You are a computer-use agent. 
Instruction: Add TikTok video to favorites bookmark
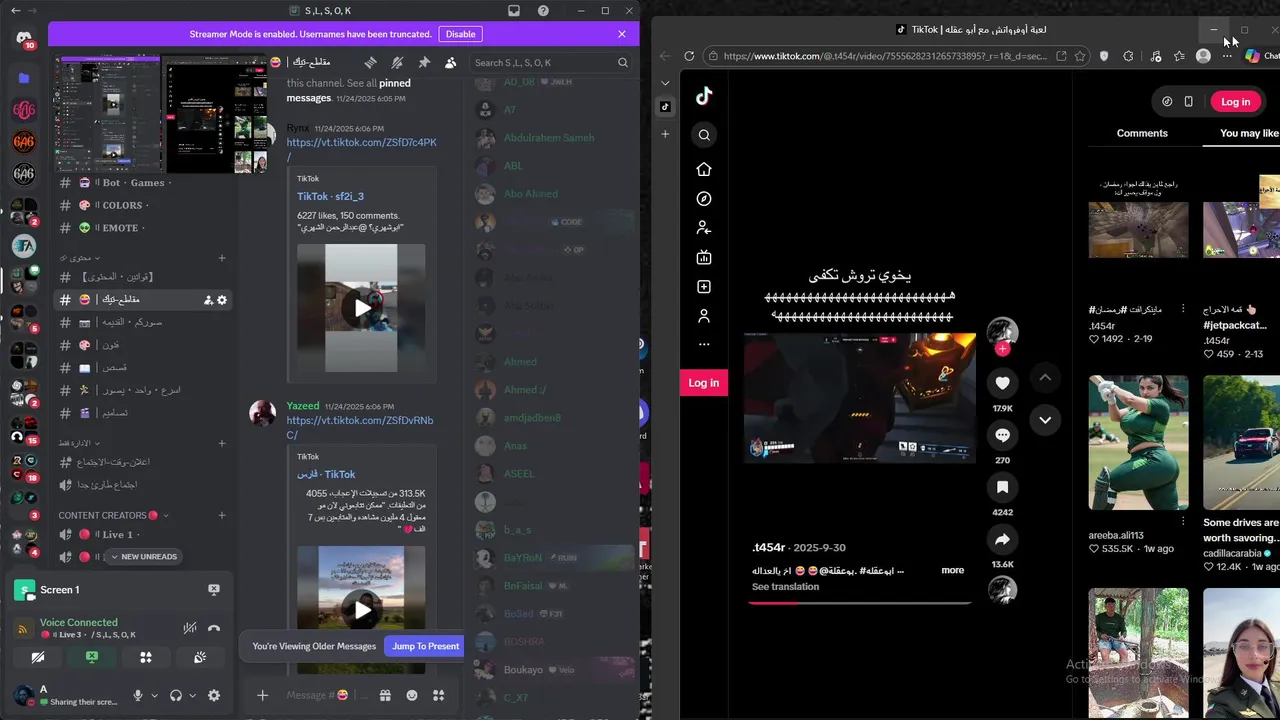click(1002, 487)
